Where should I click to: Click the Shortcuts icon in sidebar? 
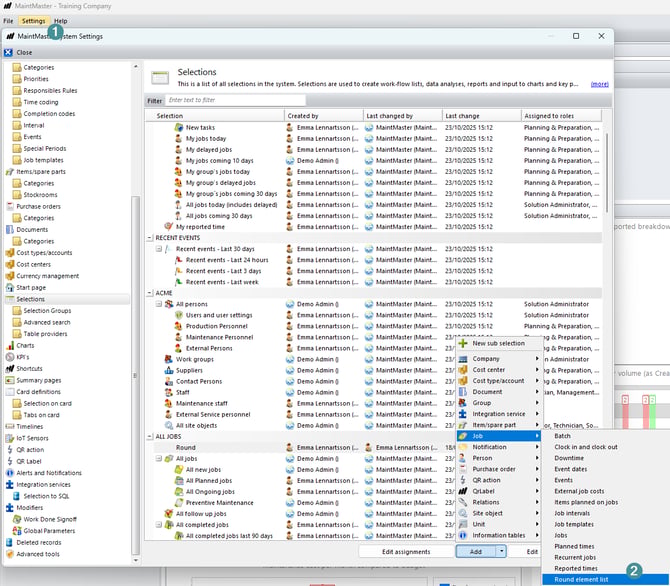click(x=10, y=368)
